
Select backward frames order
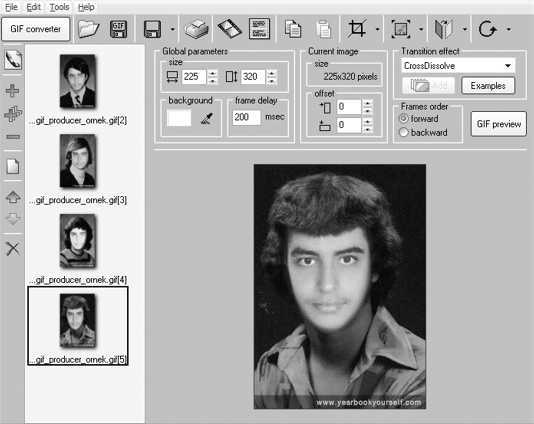pos(423,132)
